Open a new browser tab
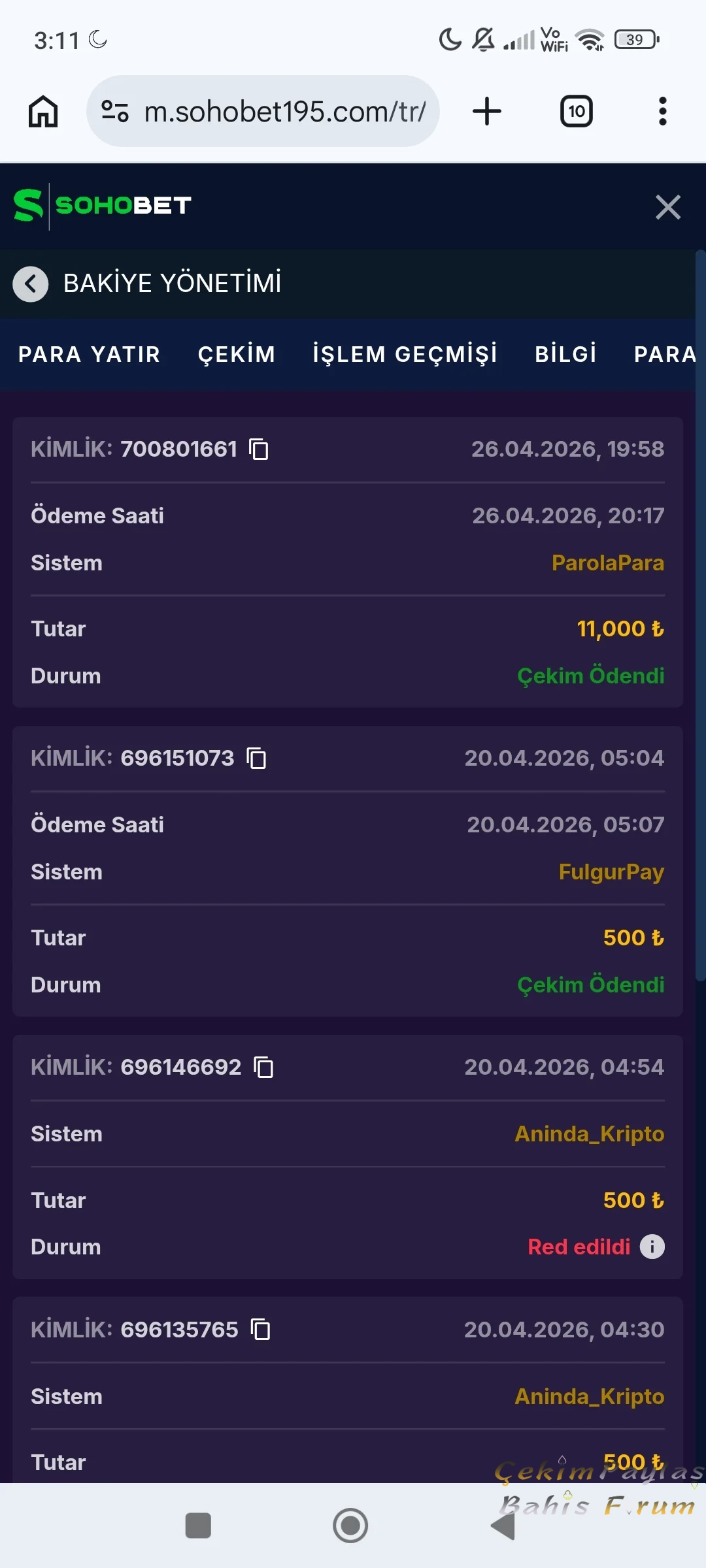 click(x=487, y=112)
